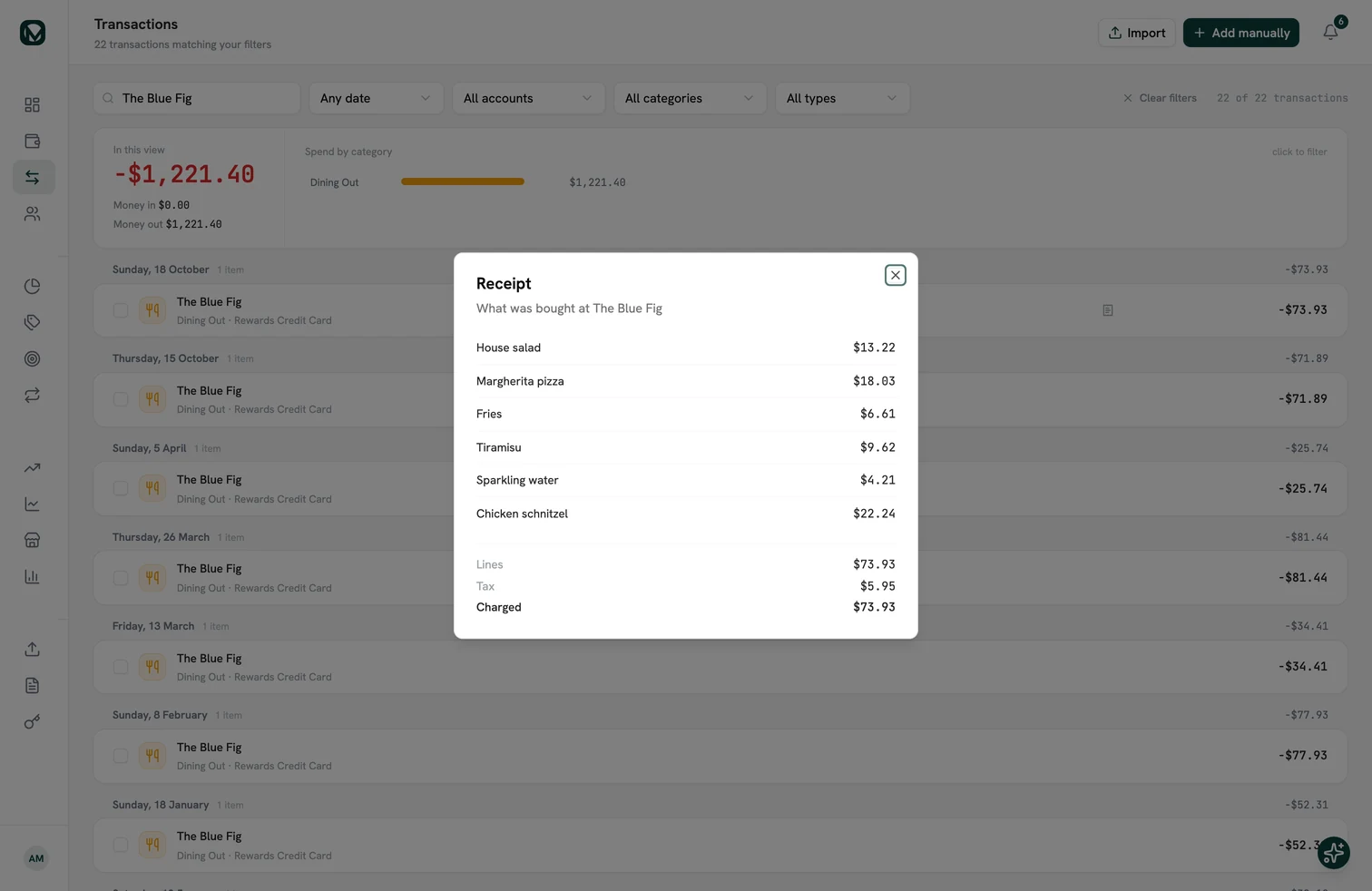Open the AM user avatar

(36, 858)
